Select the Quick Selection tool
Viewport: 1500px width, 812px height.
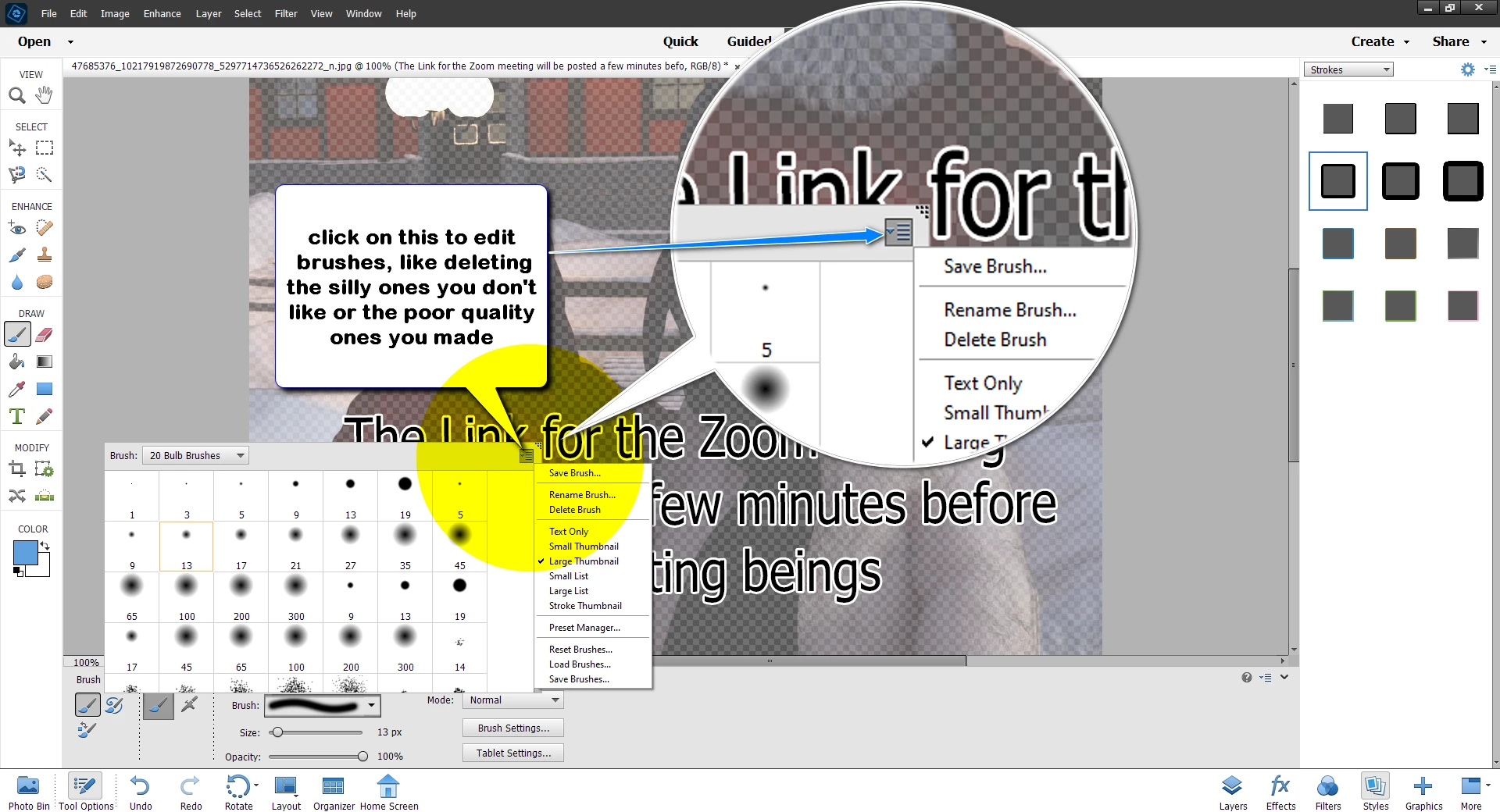click(45, 175)
